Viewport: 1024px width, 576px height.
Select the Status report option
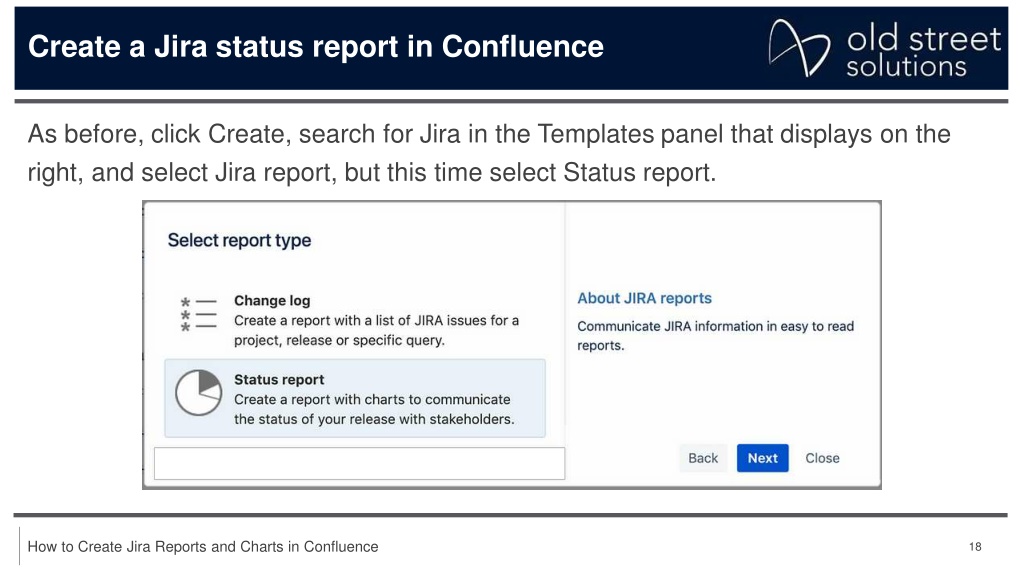point(355,398)
